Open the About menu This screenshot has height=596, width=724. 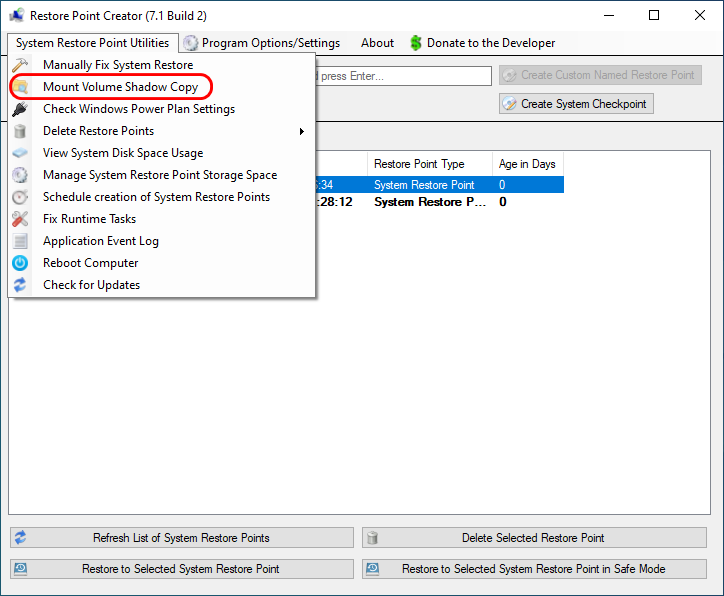tap(377, 43)
